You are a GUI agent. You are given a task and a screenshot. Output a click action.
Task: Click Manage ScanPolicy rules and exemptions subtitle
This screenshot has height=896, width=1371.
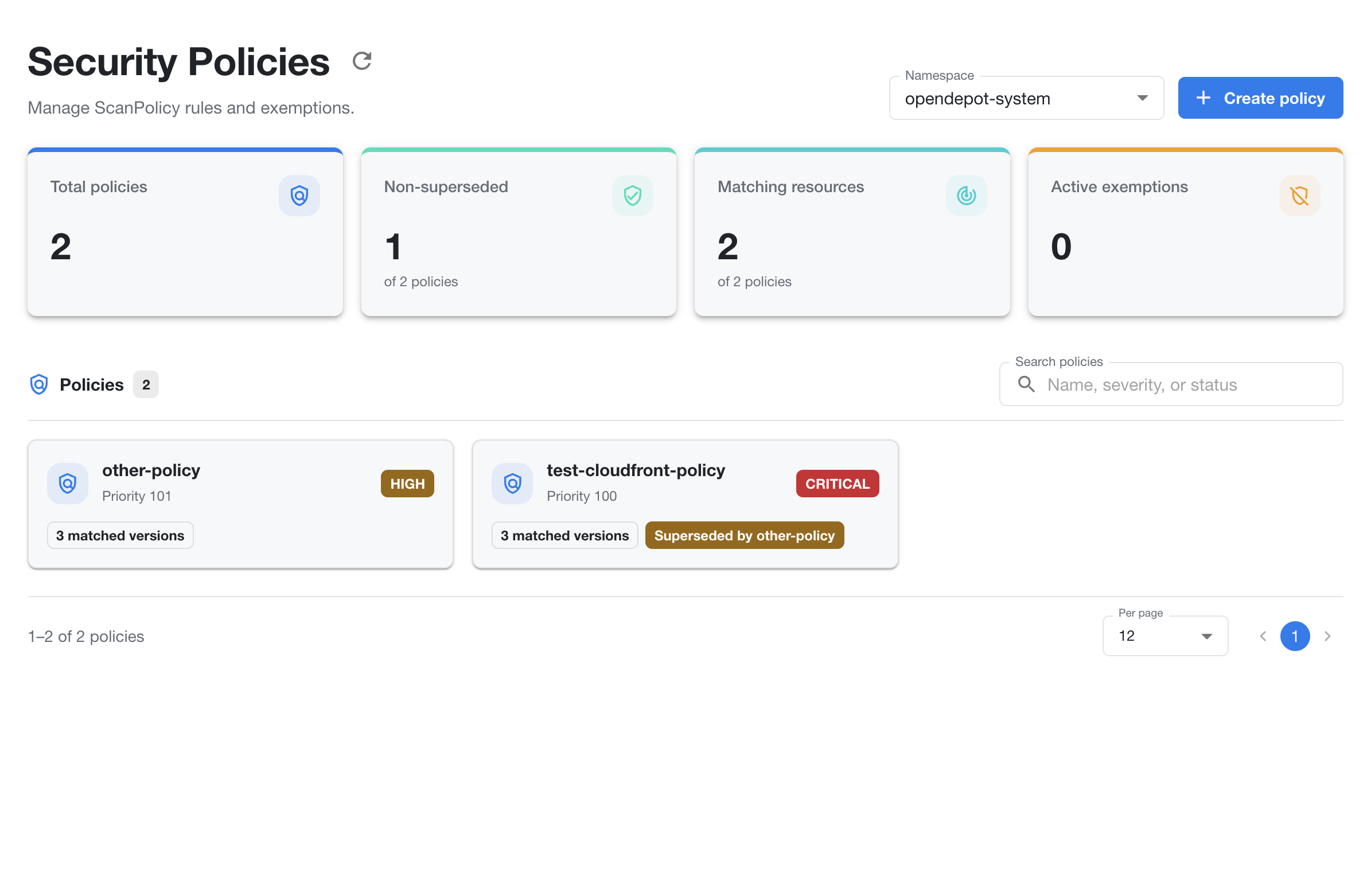tap(190, 108)
